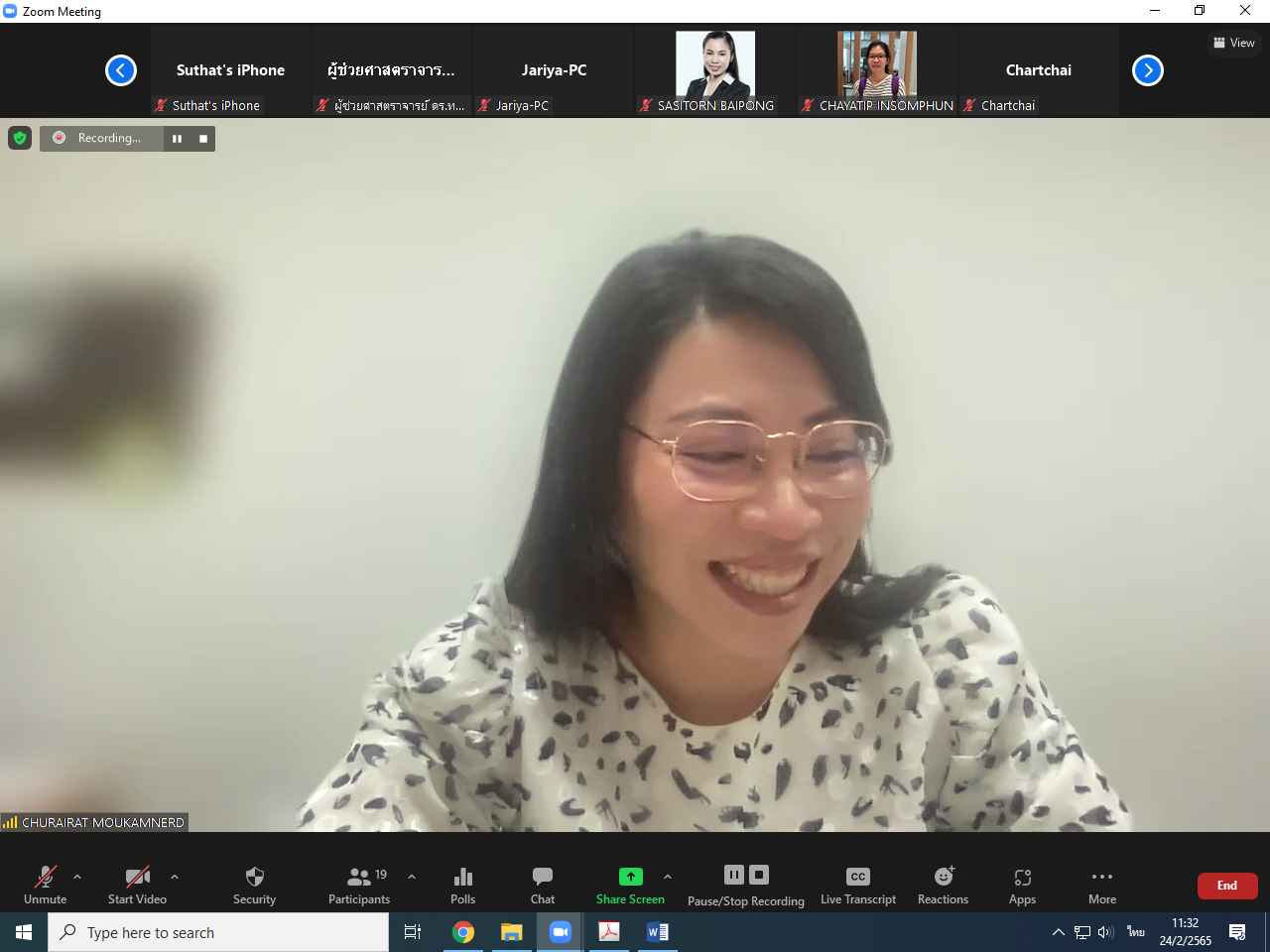The height and width of the screenshot is (952, 1270).
Task: Open Polls
Action: point(463,885)
